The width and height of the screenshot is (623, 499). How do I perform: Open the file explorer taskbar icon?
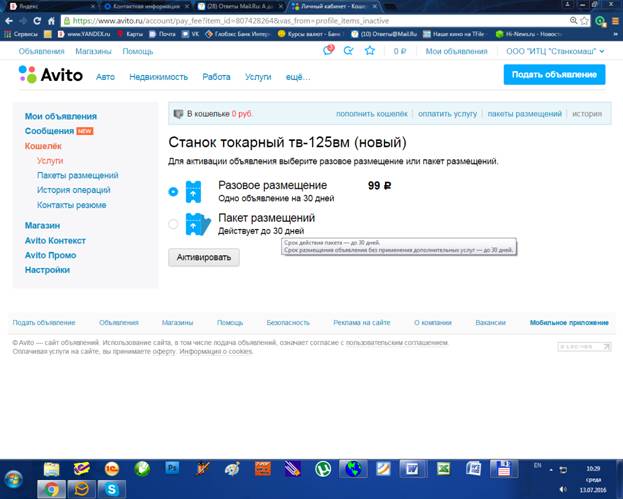(x=52, y=469)
